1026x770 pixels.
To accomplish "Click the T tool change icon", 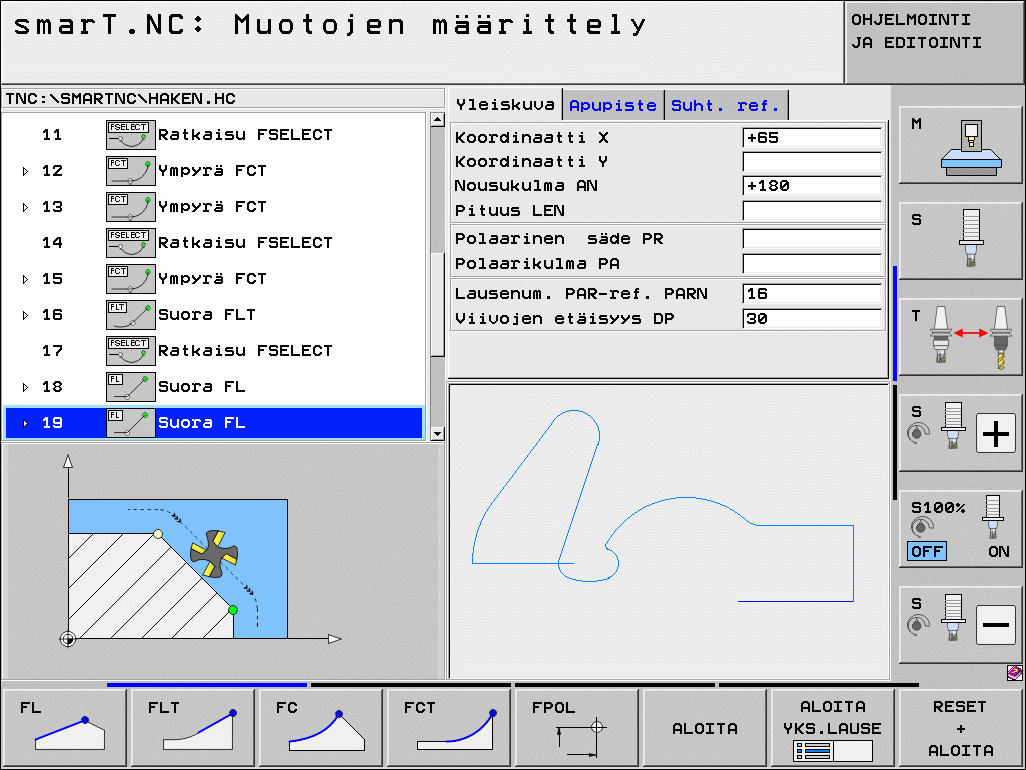I will pyautogui.click(x=960, y=337).
